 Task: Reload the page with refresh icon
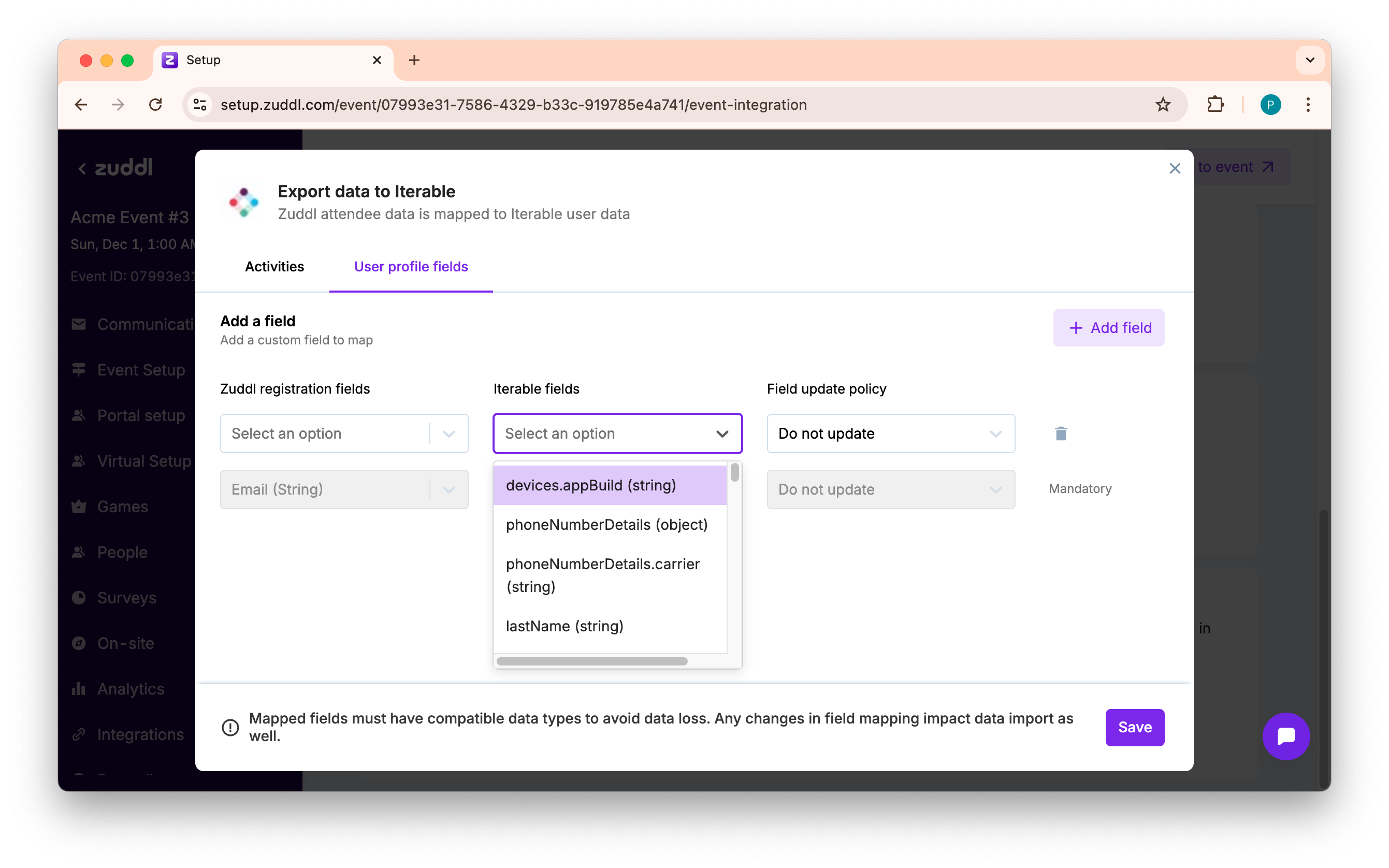click(155, 105)
